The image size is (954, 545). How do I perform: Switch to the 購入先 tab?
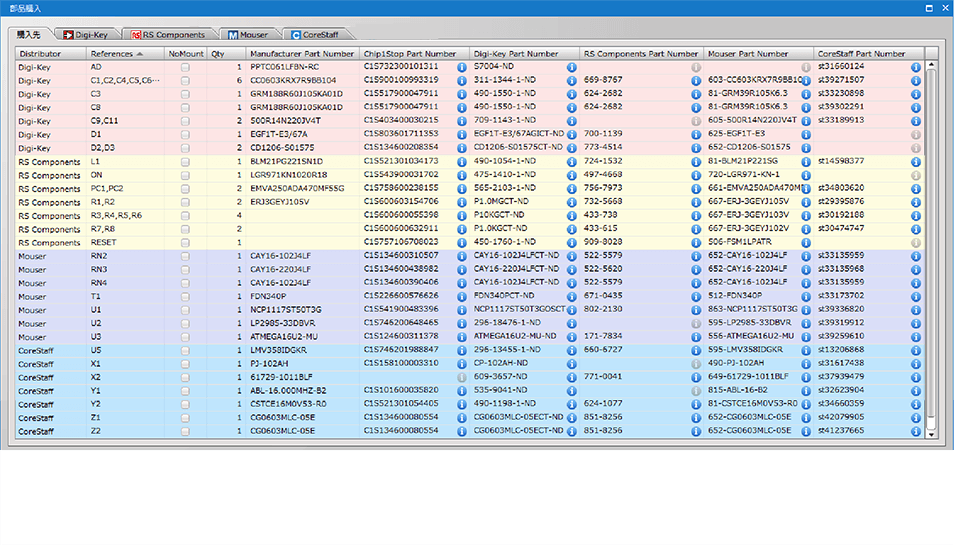click(x=29, y=35)
